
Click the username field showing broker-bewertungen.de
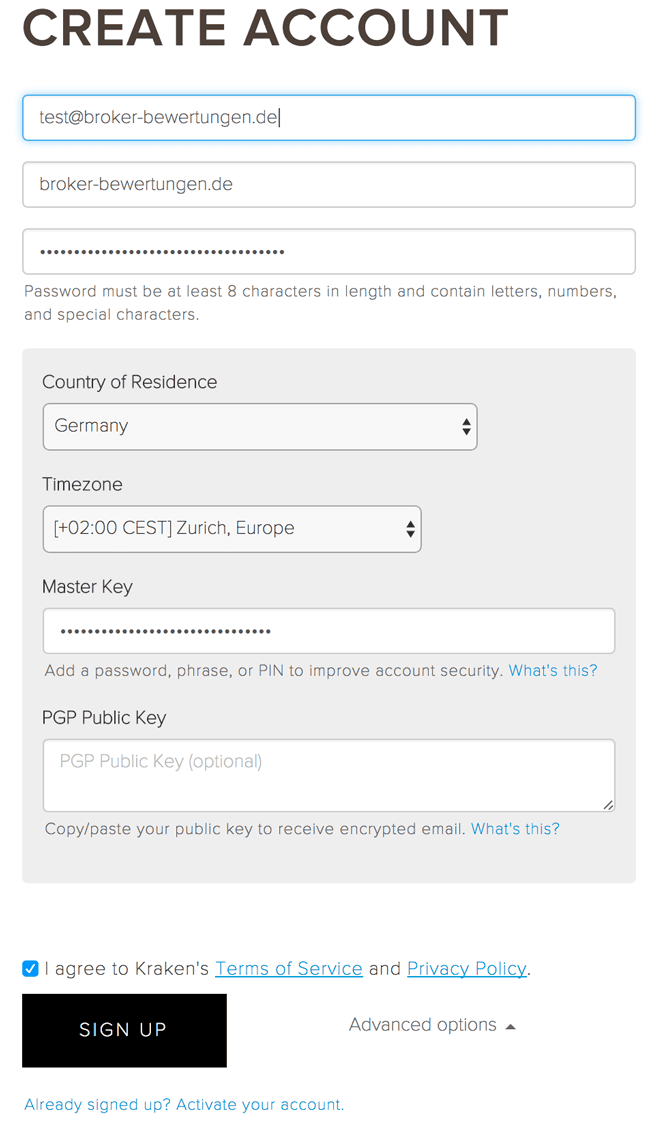329,185
